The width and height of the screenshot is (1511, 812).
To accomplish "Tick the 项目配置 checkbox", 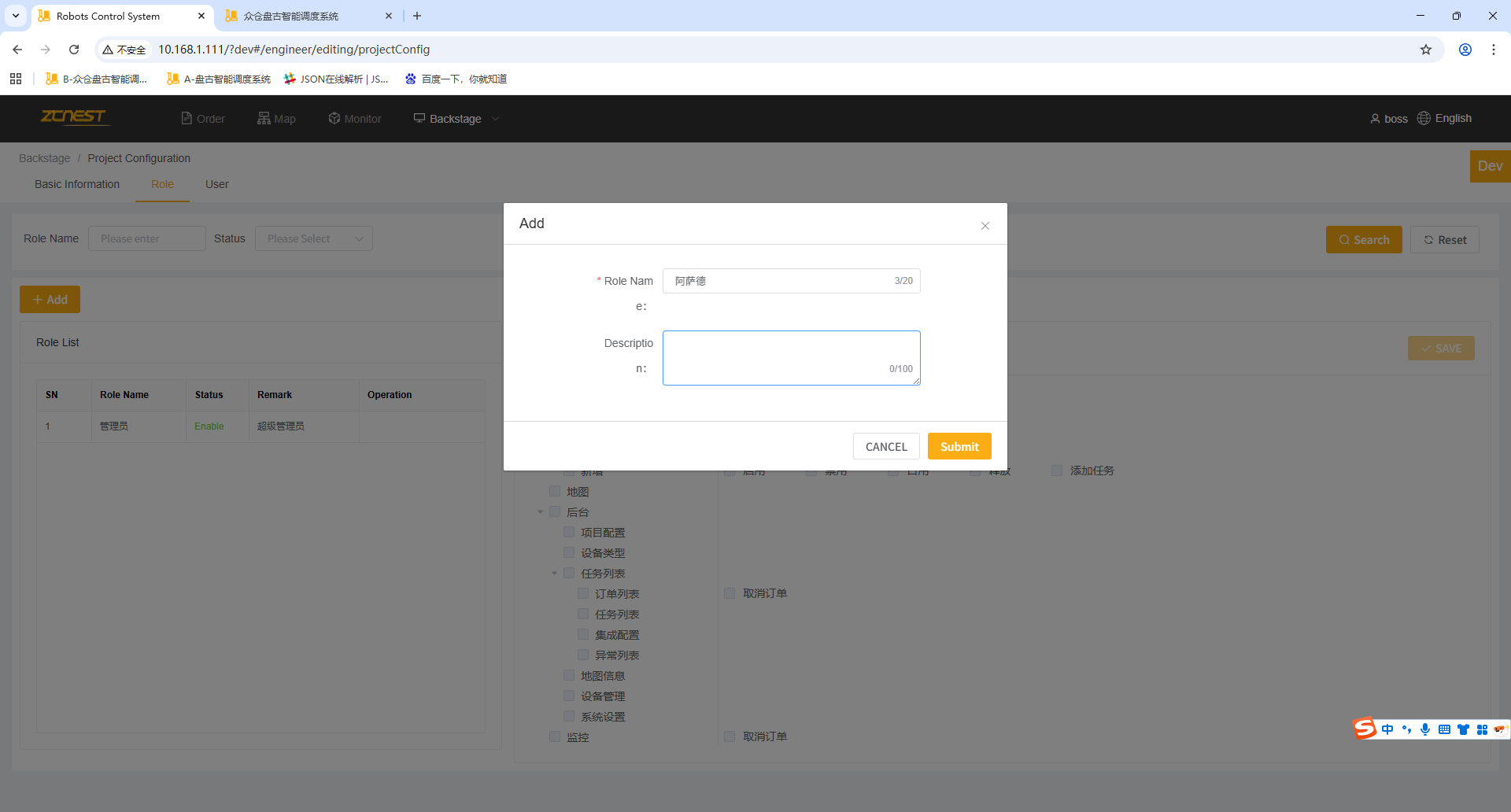I will click(569, 533).
